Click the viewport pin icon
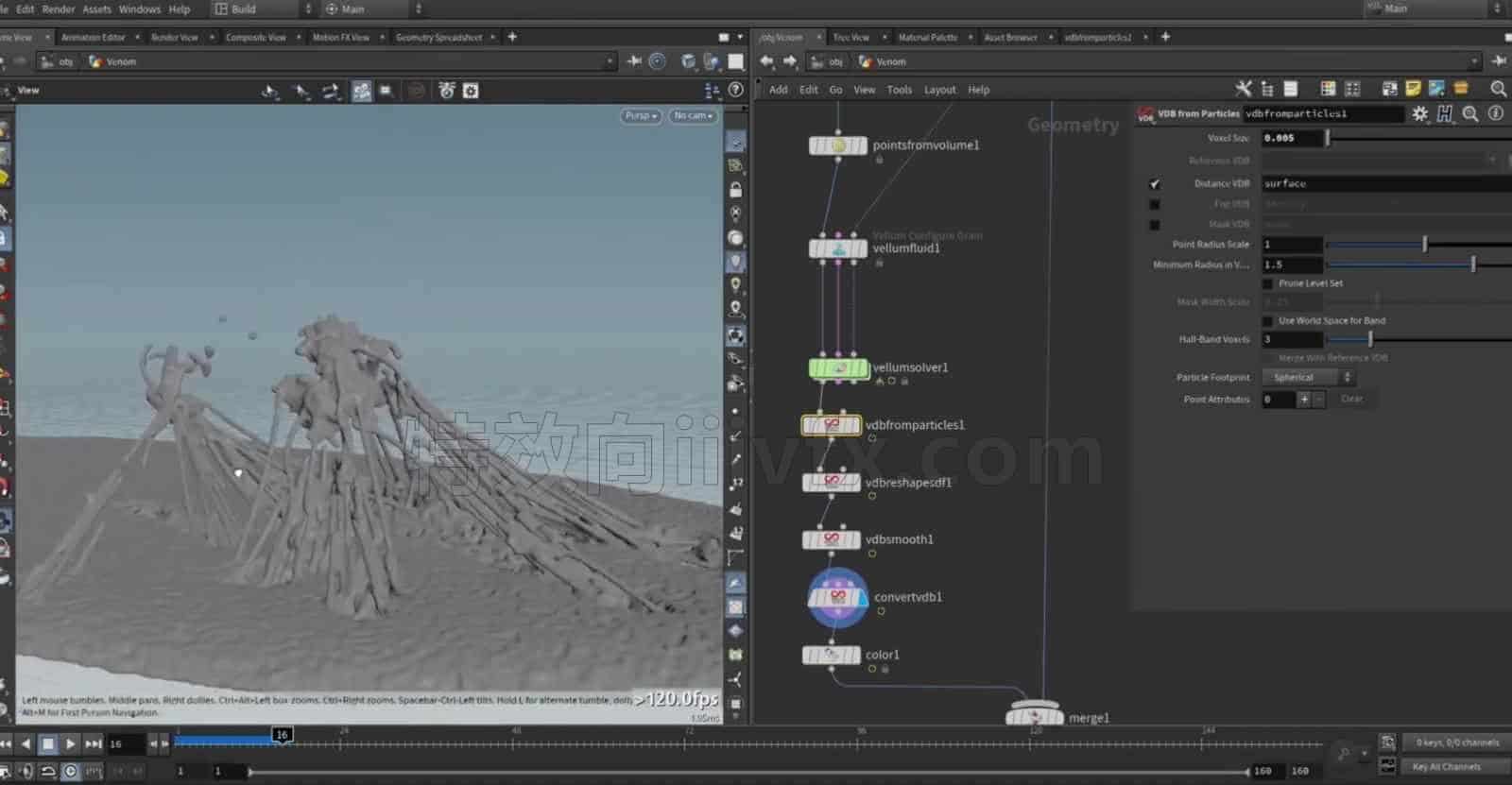Viewport: 1512px width, 785px height. click(634, 61)
